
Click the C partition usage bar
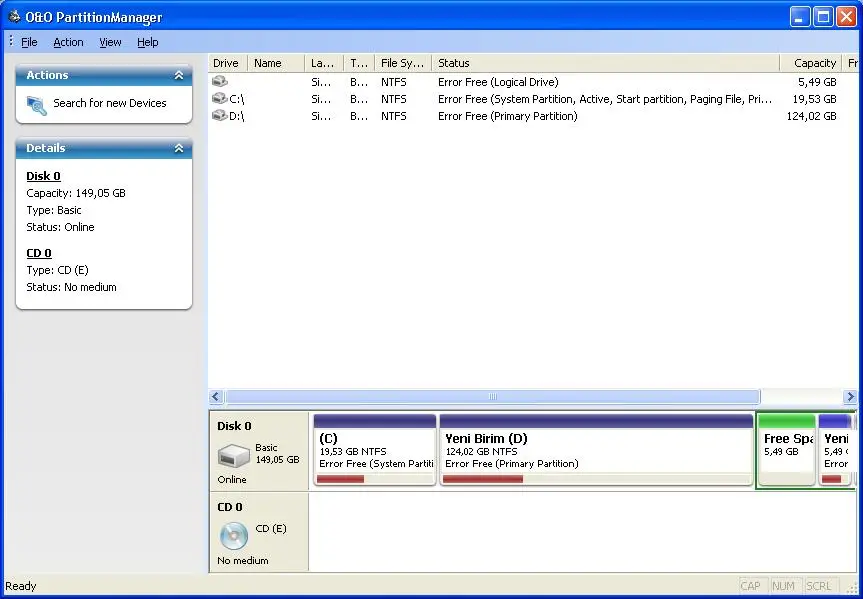point(374,479)
